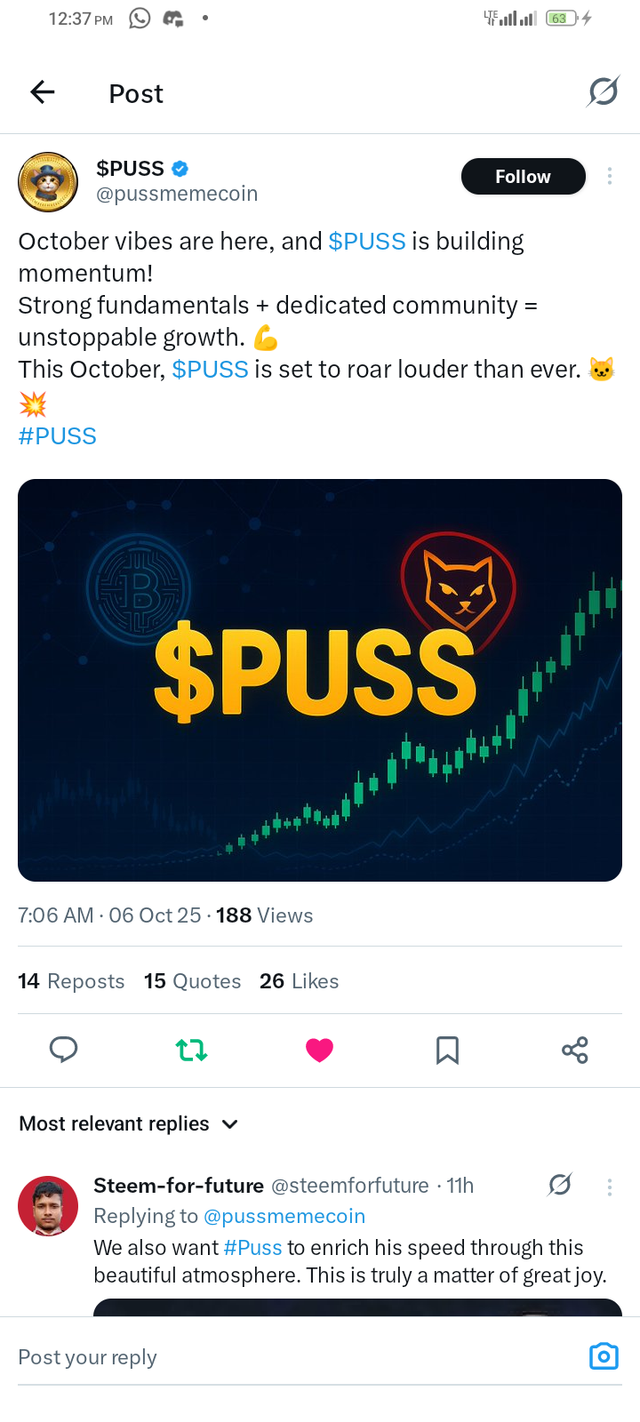This screenshot has width=640, height=1422.
Task: Open the $PUSS chart image
Action: 320,680
